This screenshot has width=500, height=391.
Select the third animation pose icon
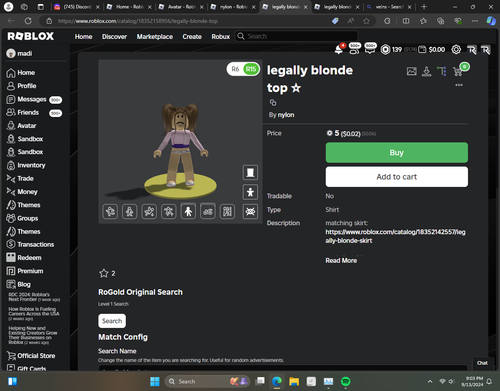[x=149, y=211]
